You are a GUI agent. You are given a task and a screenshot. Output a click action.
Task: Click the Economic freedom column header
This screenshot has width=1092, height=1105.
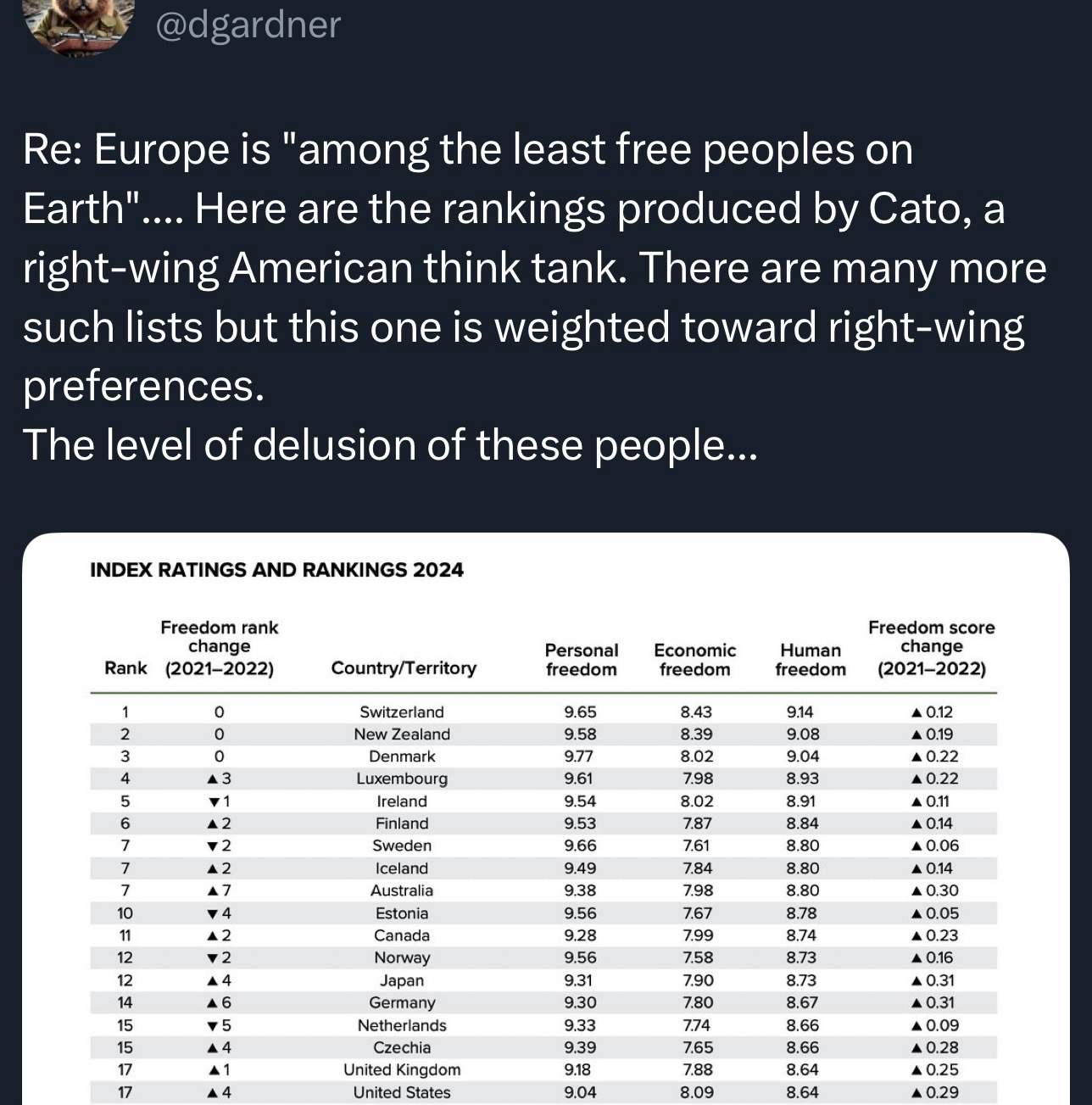694,660
